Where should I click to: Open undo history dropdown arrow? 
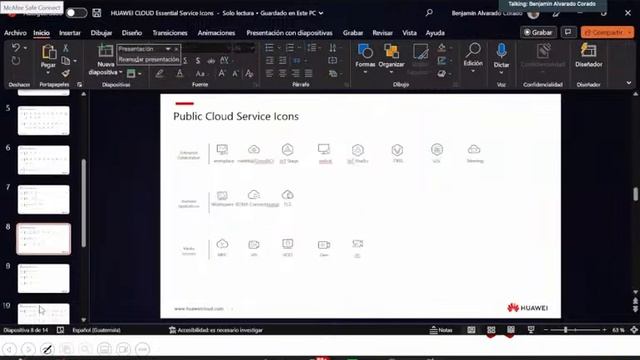[x=25, y=48]
